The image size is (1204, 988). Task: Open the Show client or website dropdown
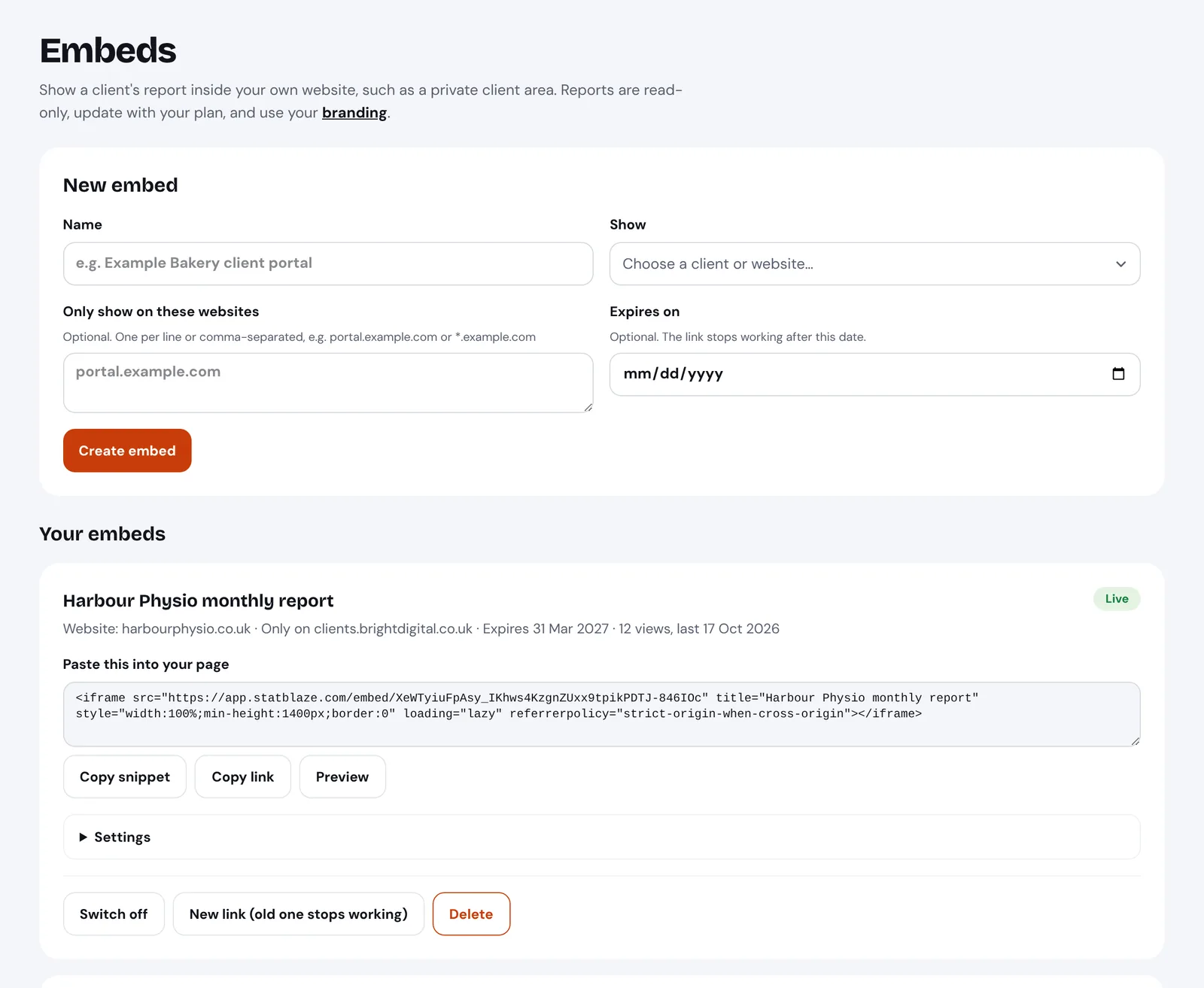(x=874, y=264)
